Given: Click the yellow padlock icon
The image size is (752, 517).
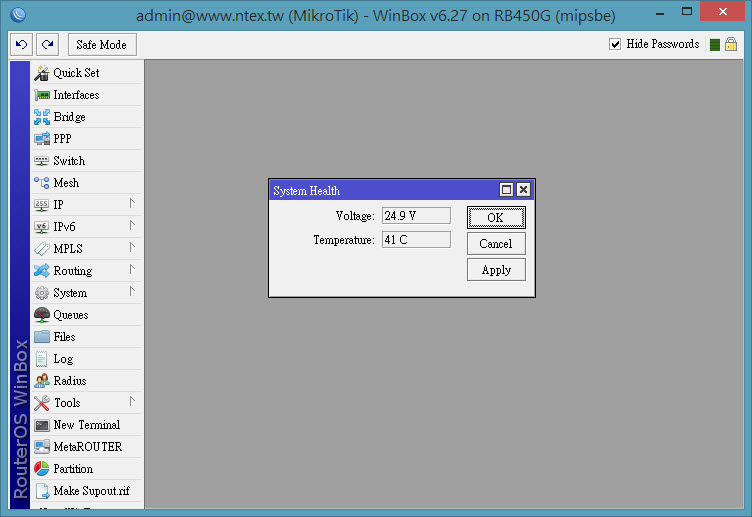Looking at the screenshot, I should click(x=731, y=44).
